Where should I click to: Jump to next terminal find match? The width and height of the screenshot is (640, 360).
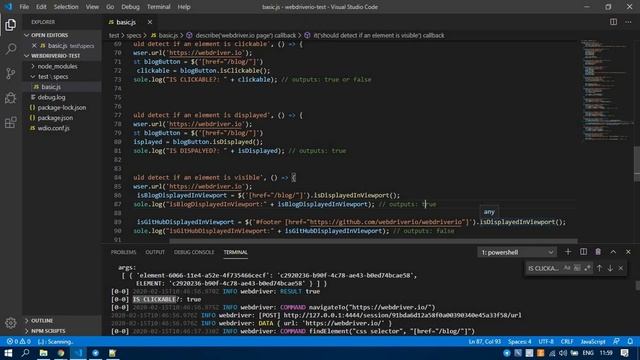click(610, 268)
